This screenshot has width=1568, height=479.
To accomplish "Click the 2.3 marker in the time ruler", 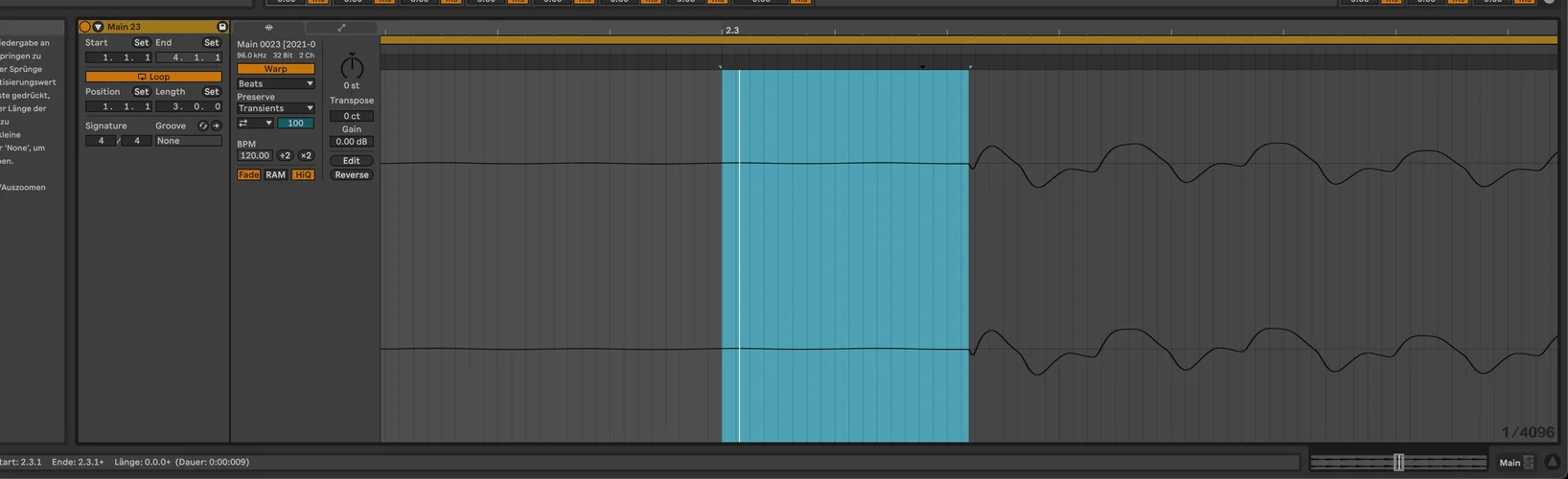I will coord(732,31).
